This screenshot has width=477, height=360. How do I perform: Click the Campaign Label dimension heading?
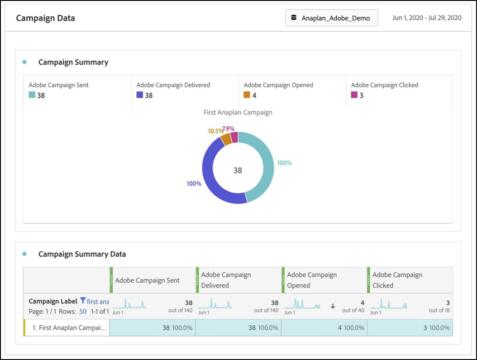click(x=53, y=301)
